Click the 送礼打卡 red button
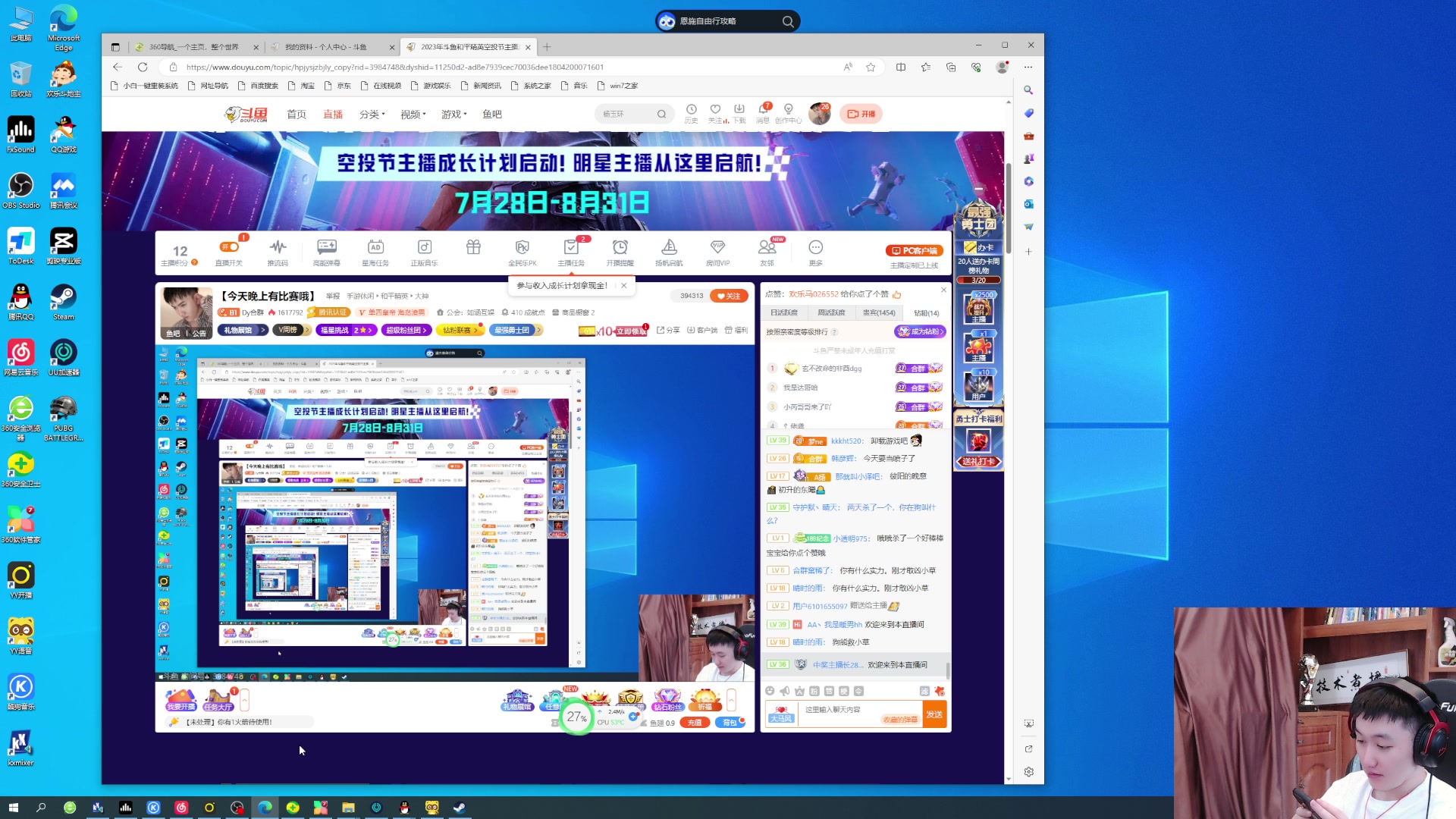 [978, 461]
